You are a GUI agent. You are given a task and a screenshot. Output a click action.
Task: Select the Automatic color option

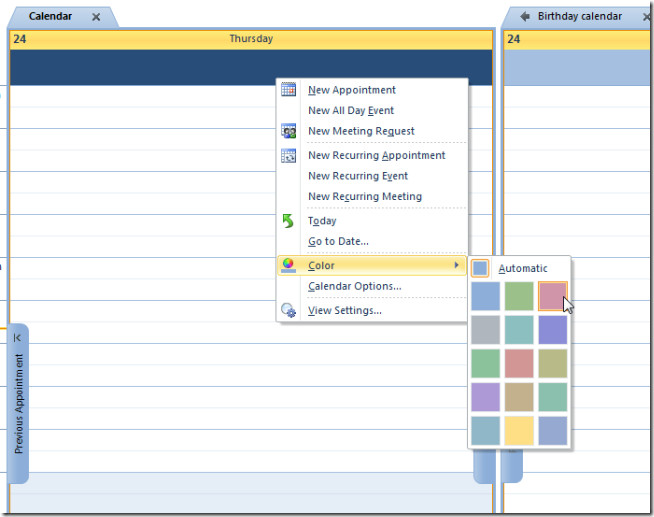[x=522, y=269]
